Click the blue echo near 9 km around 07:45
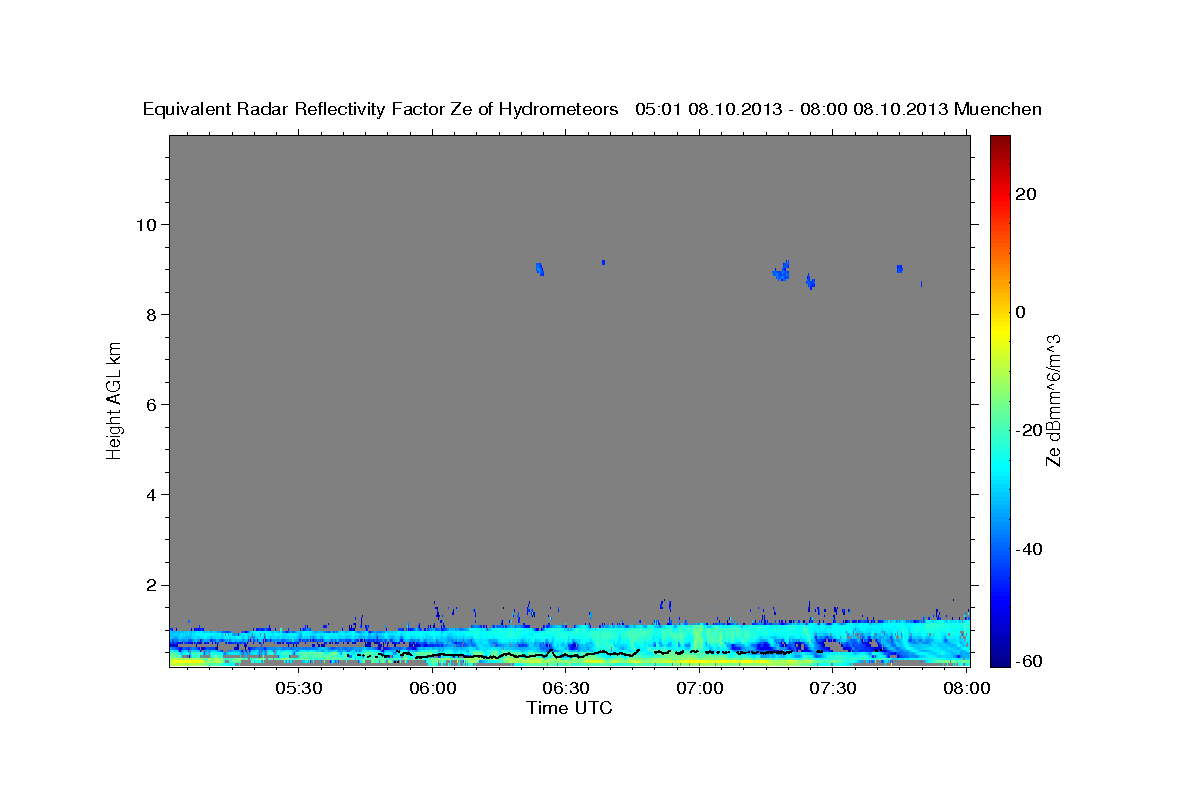Viewport: 1200px width, 800px height. [900, 268]
